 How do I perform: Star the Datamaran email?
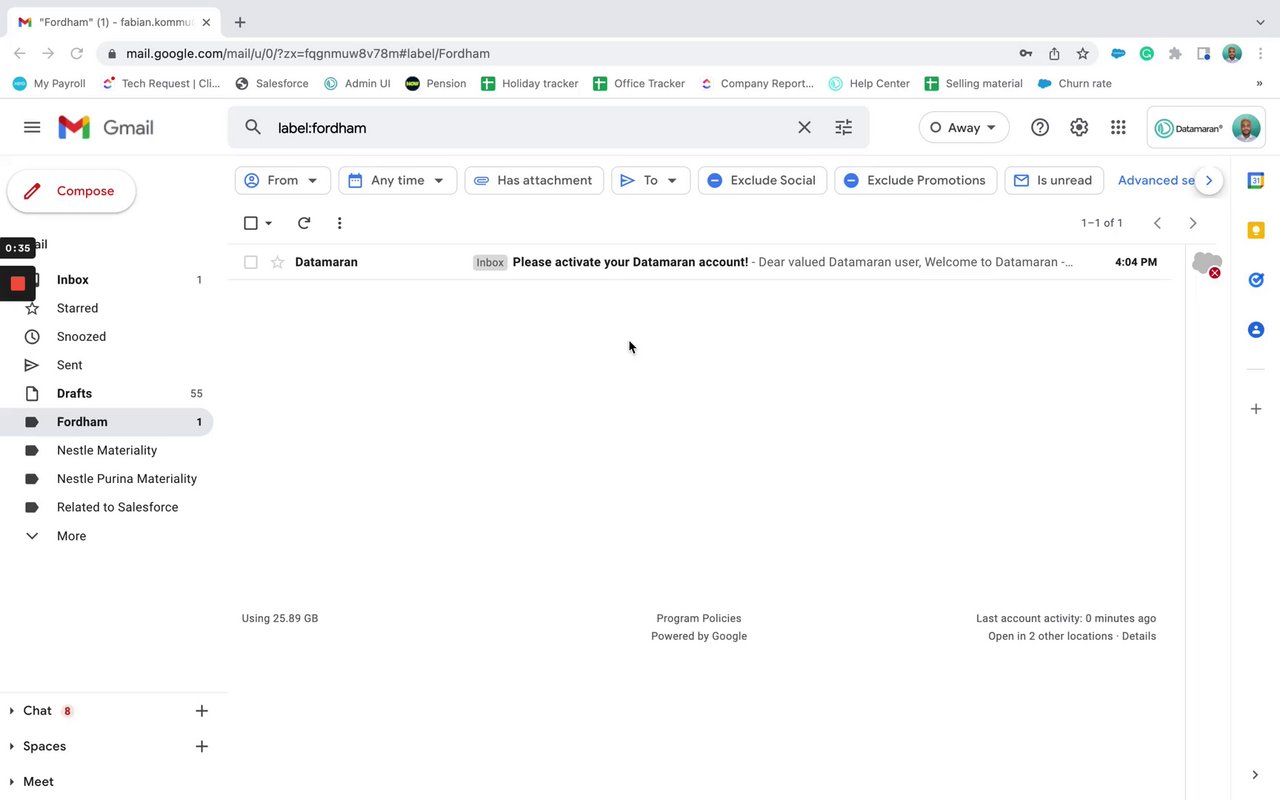(278, 262)
